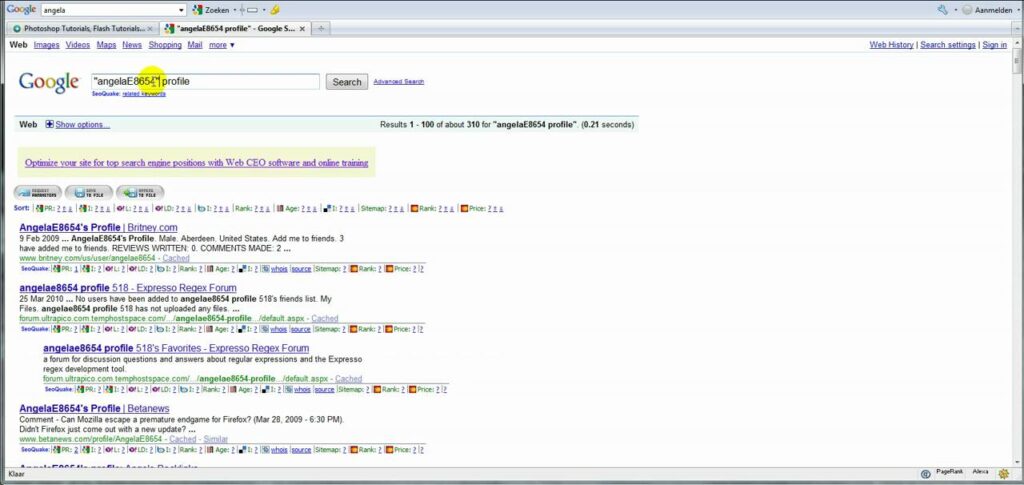Open angelae8654 profile 518 - Expresso Regex Forum
Viewport: 1024px width, 485px height.
128,288
